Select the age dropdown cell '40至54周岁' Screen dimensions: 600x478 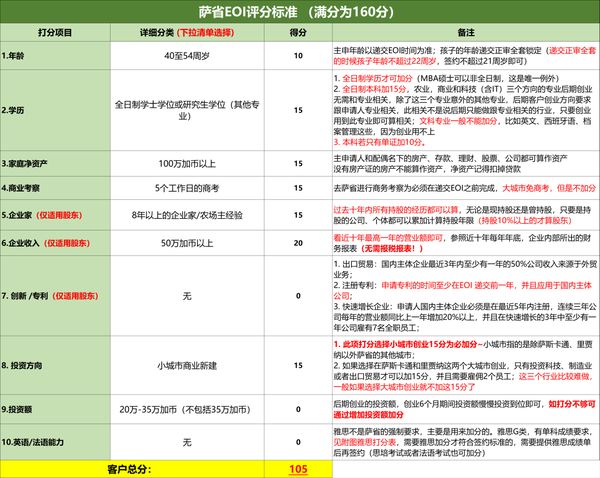[x=187, y=56]
